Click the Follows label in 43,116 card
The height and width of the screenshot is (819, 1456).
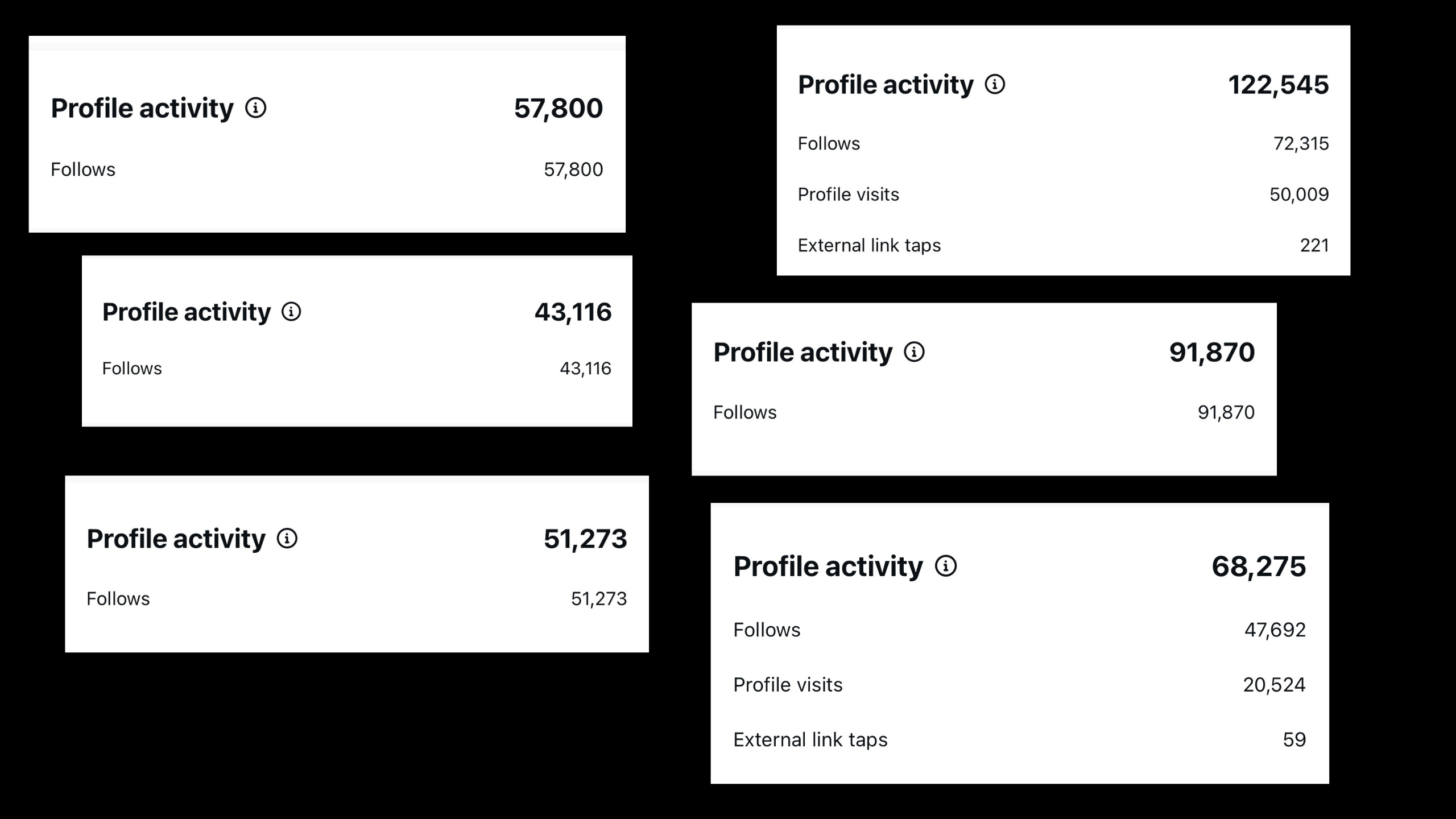(x=132, y=369)
